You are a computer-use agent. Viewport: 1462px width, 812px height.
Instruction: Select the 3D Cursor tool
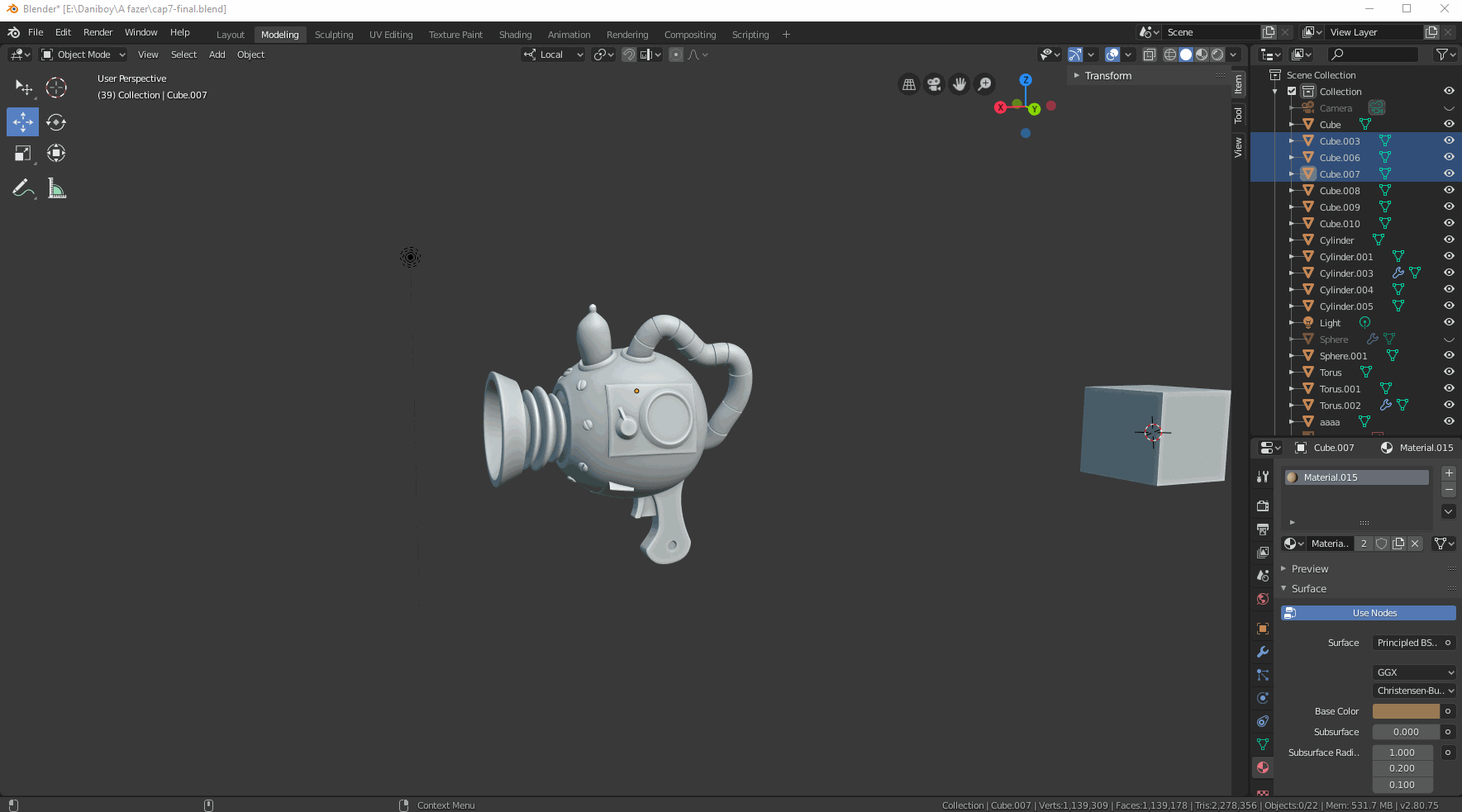pyautogui.click(x=56, y=88)
